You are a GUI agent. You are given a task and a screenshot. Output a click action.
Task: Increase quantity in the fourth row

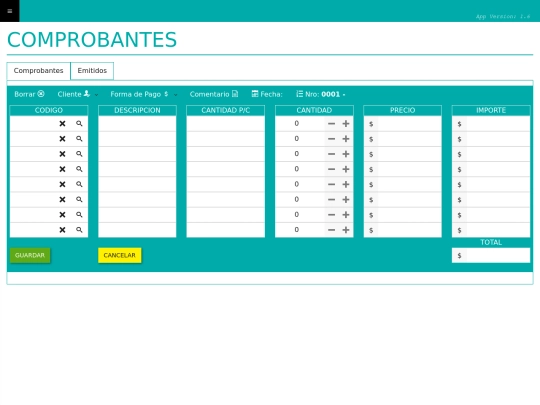pos(346,169)
